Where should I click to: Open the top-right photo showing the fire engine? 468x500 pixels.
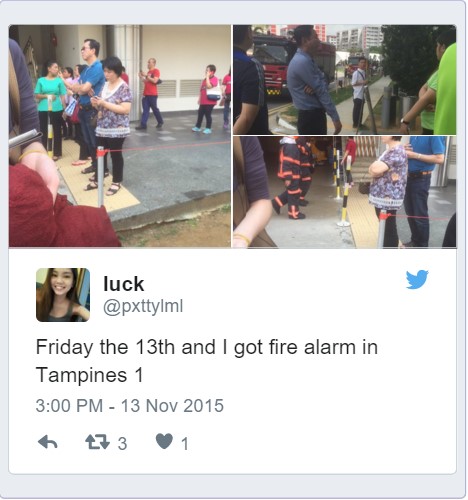(345, 80)
